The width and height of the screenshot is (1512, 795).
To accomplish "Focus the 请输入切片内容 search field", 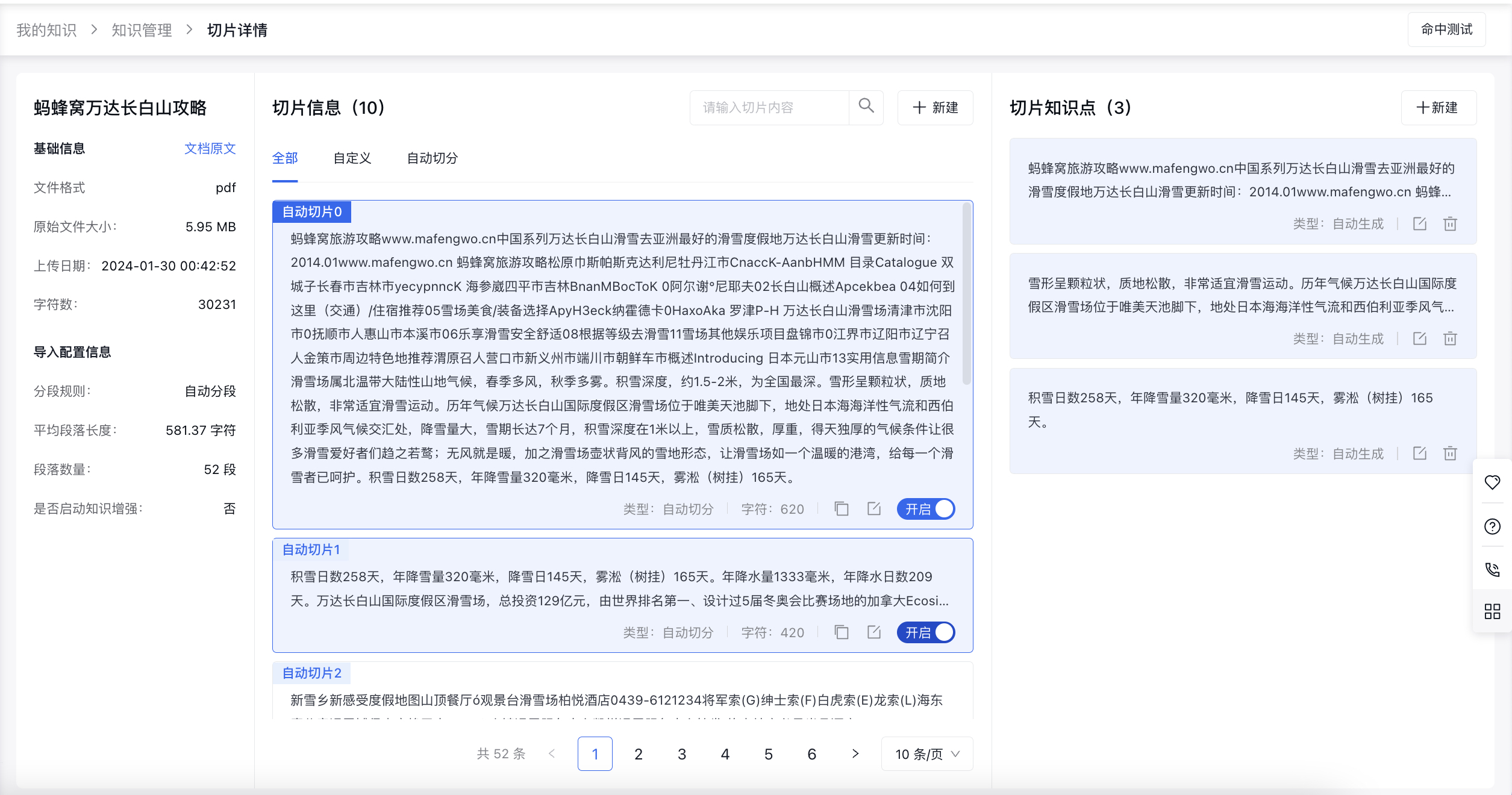I will (x=769, y=107).
